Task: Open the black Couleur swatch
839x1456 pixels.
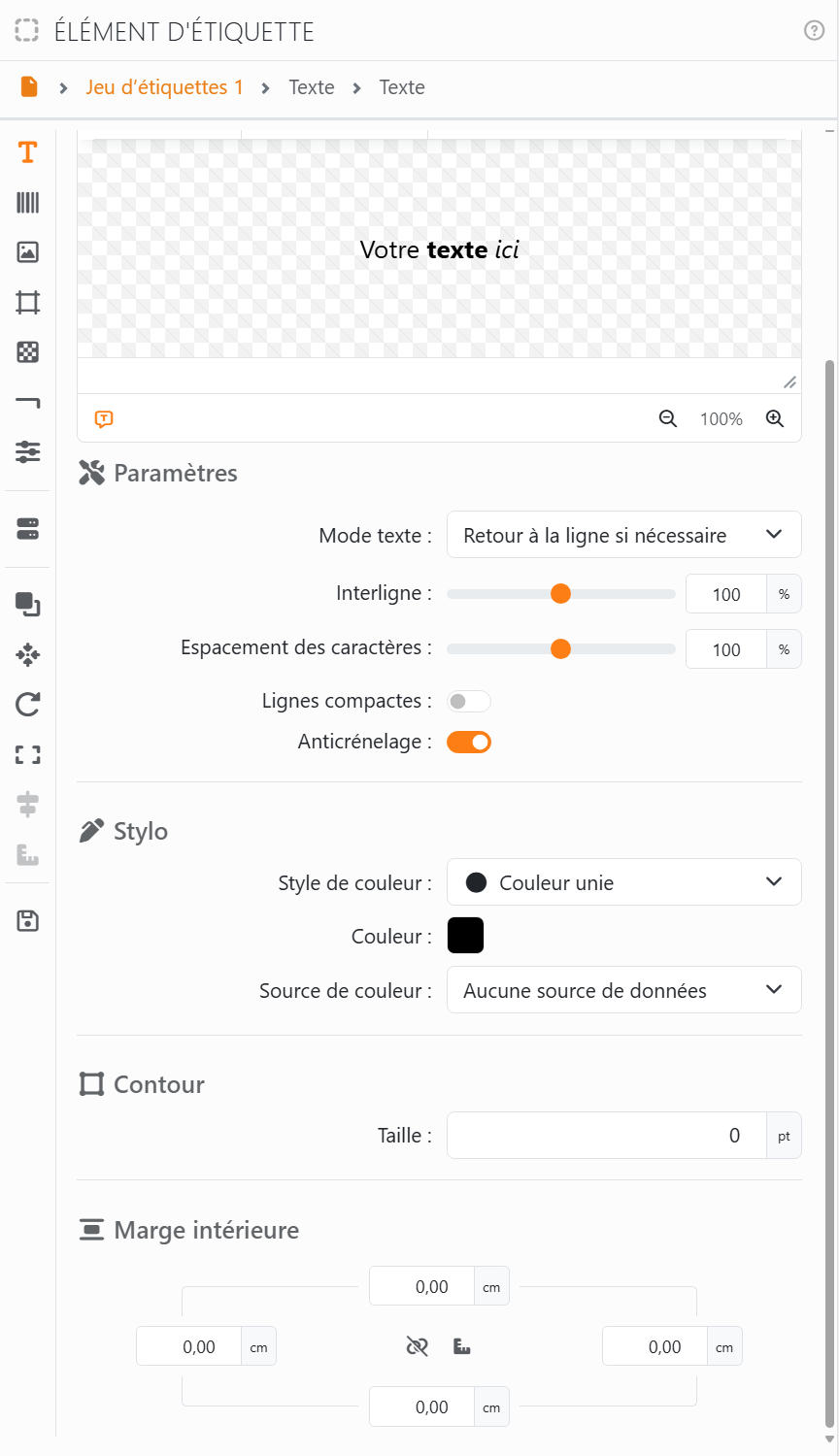Action: [x=465, y=936]
